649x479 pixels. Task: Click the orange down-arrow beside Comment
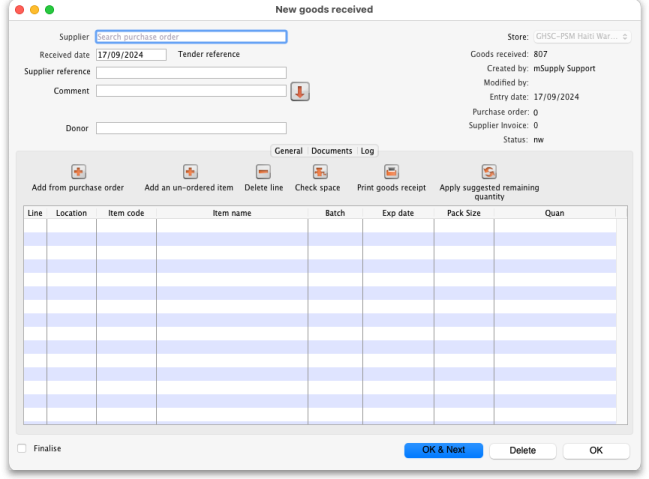click(300, 92)
